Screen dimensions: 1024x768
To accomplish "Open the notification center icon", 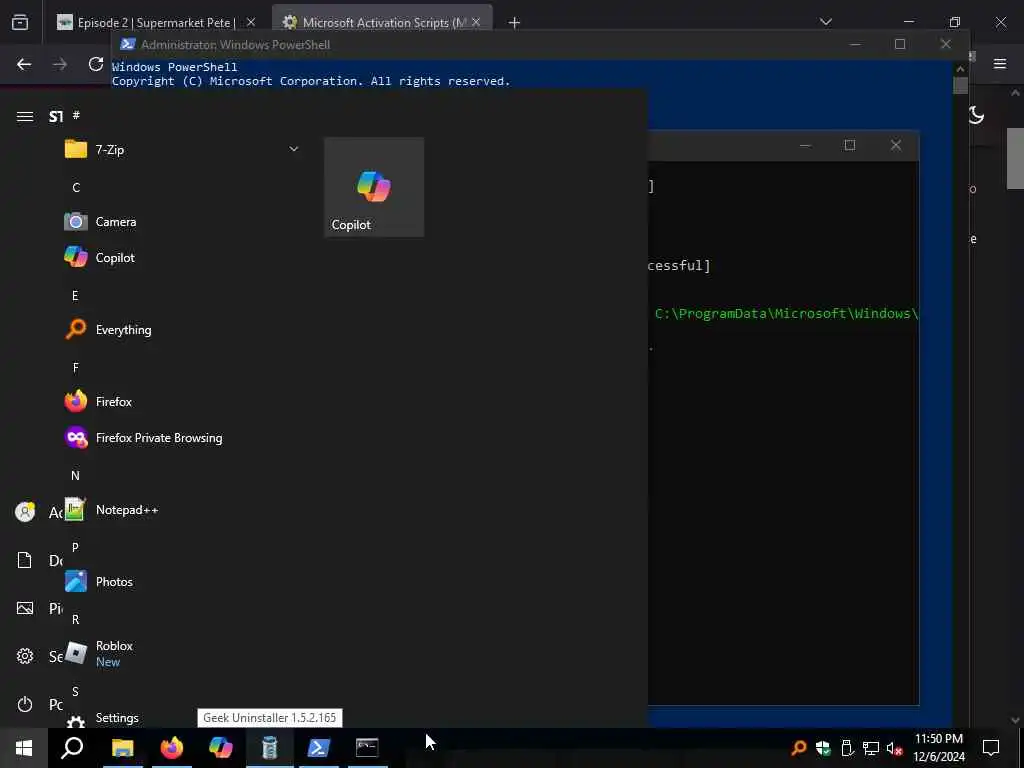I will coord(991,748).
